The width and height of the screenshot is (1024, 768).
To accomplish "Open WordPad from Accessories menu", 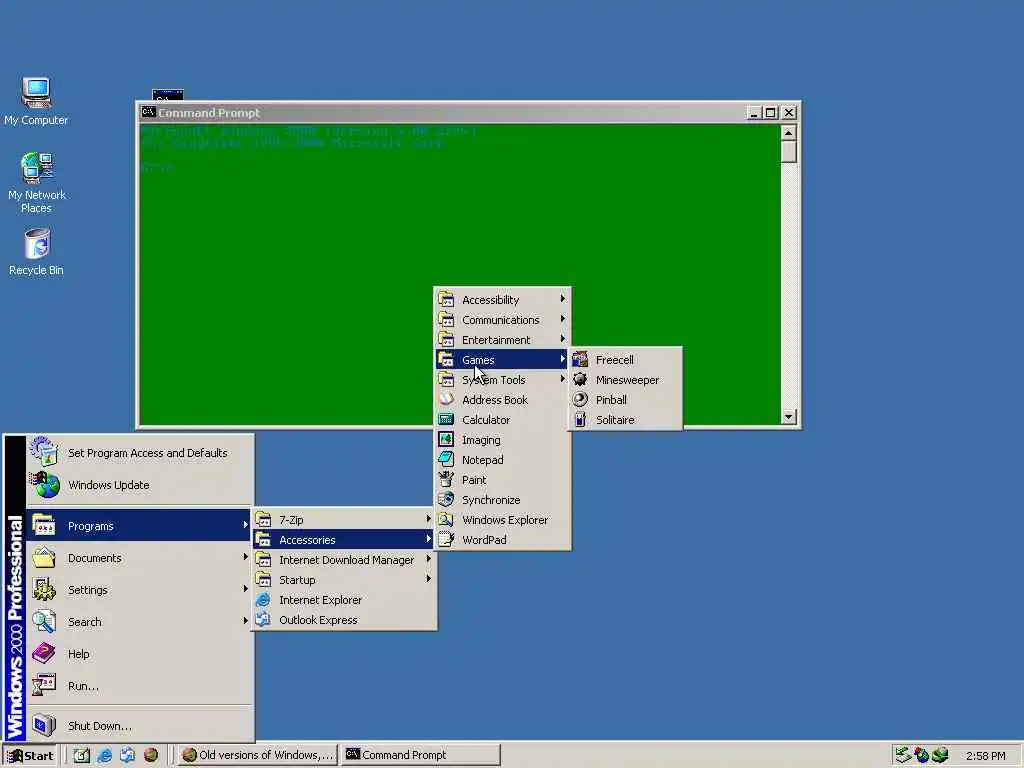I will (x=502, y=540).
